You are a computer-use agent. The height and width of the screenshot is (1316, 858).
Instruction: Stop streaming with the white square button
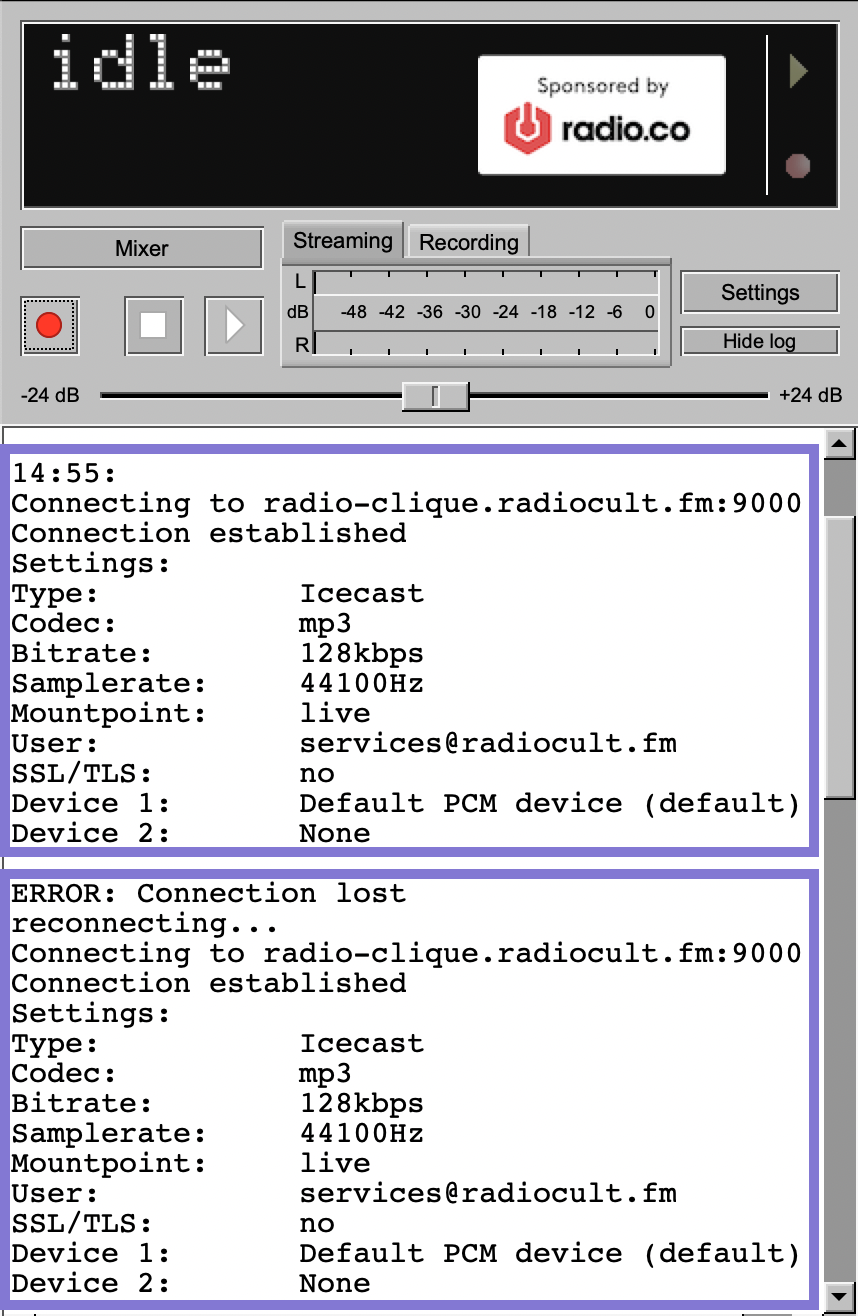(153, 325)
